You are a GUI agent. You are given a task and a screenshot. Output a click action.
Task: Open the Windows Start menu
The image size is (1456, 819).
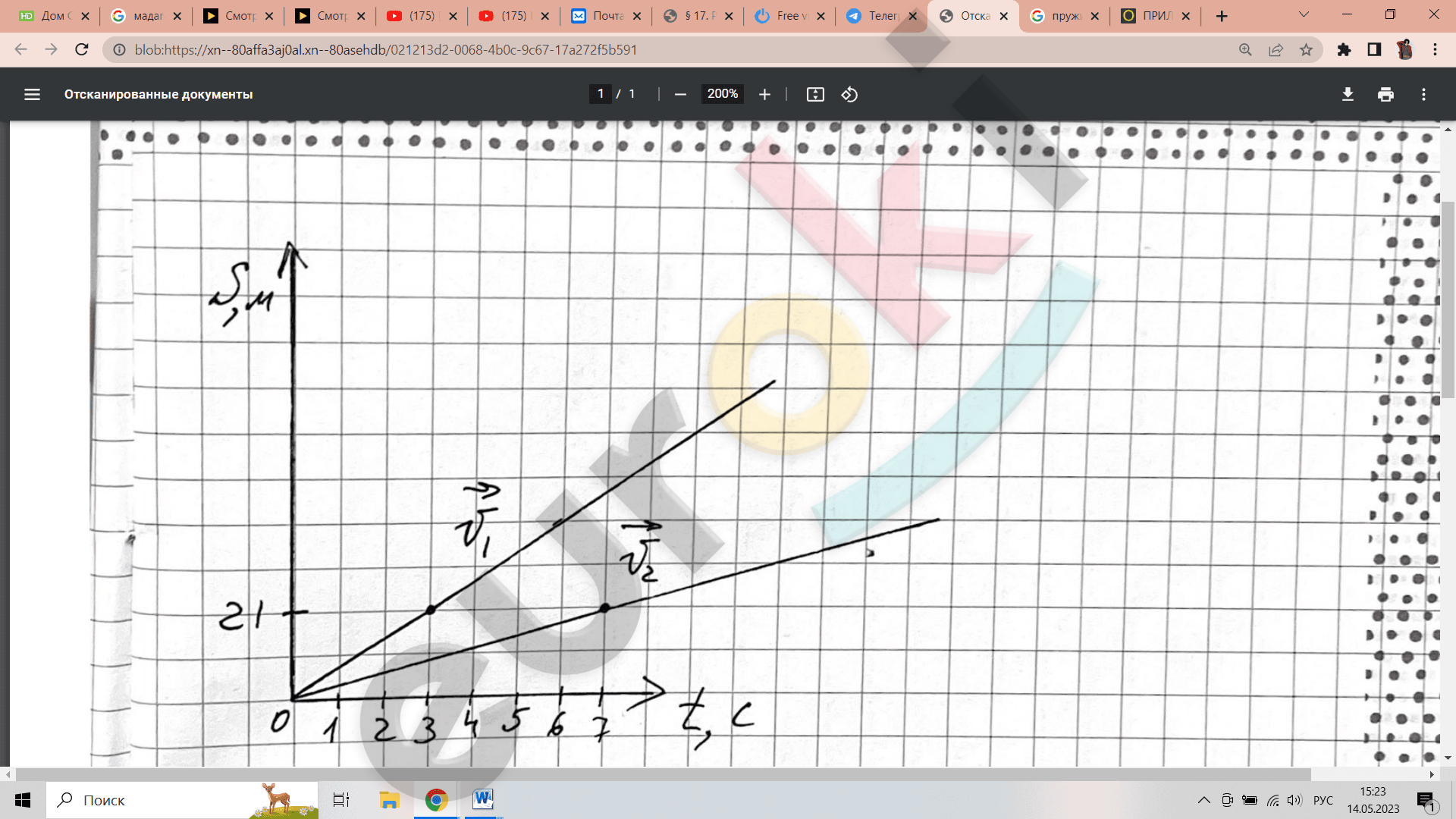(x=23, y=800)
